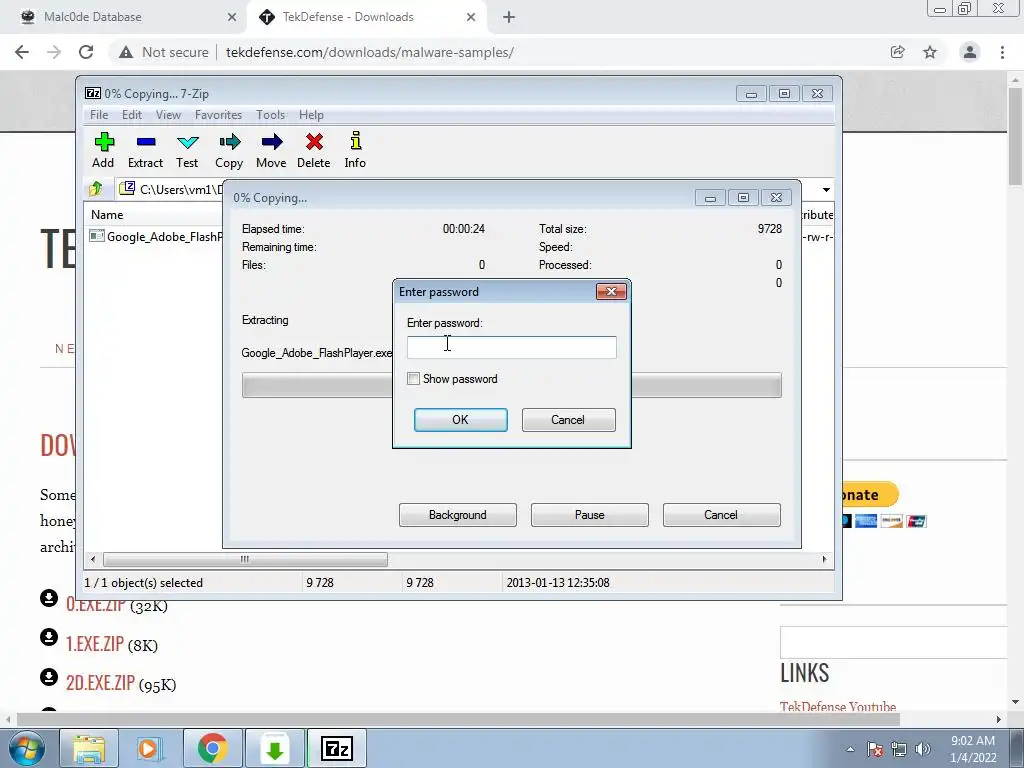
Task: Click the Action Center flag tray icon
Action: 875,749
